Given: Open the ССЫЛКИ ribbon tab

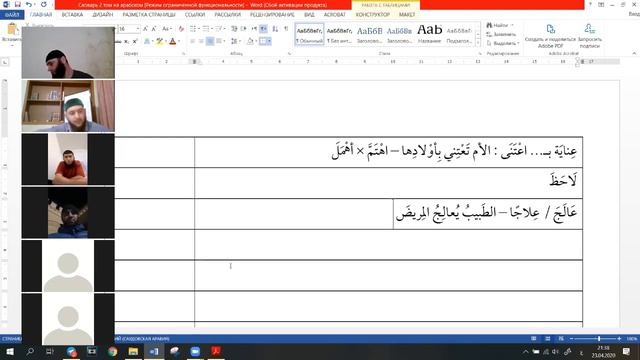Looking at the screenshot, I should (x=195, y=15).
